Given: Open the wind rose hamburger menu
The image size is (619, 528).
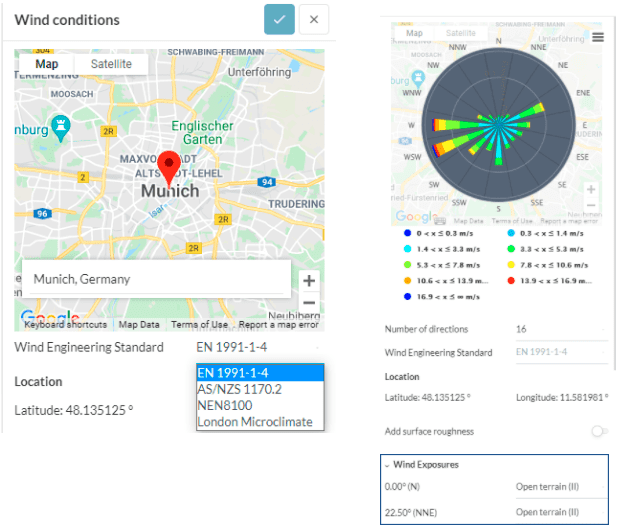Looking at the screenshot, I should pyautogui.click(x=598, y=38).
